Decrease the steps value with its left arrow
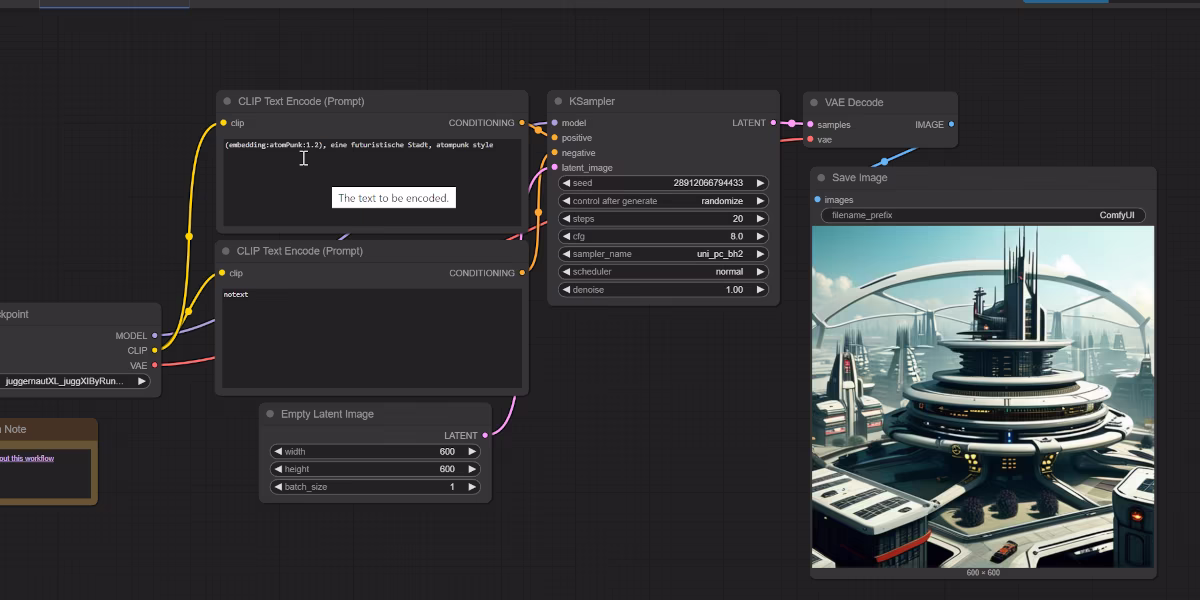The height and width of the screenshot is (600, 1200). 566,218
